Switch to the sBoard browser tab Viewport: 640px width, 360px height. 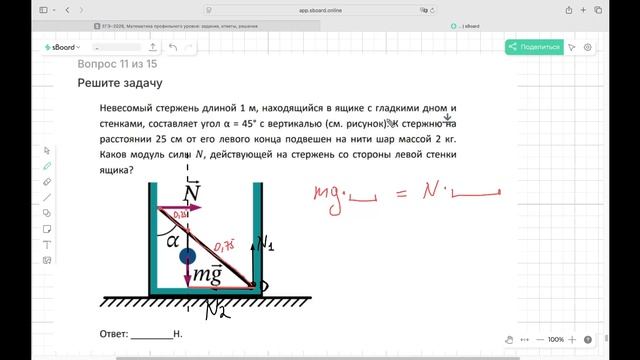click(x=464, y=26)
